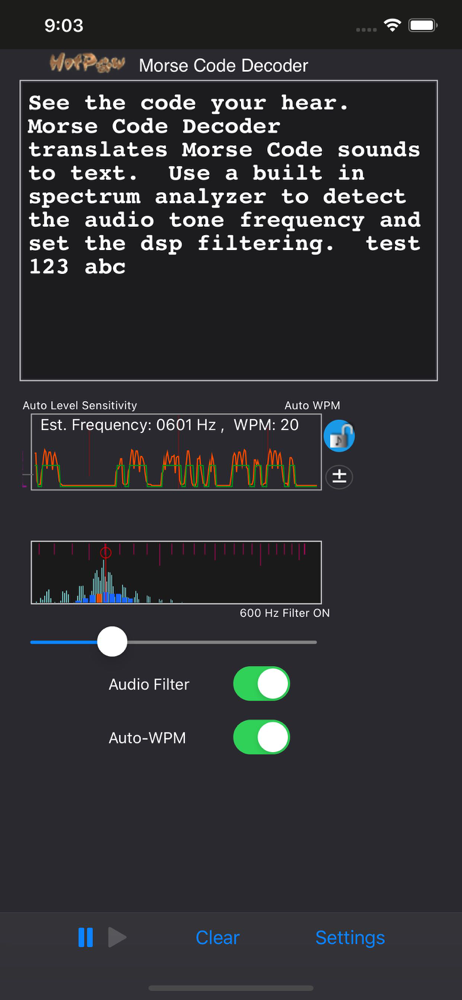Click the red circle frequency marker
The height and width of the screenshot is (1000, 462).
tap(106, 552)
